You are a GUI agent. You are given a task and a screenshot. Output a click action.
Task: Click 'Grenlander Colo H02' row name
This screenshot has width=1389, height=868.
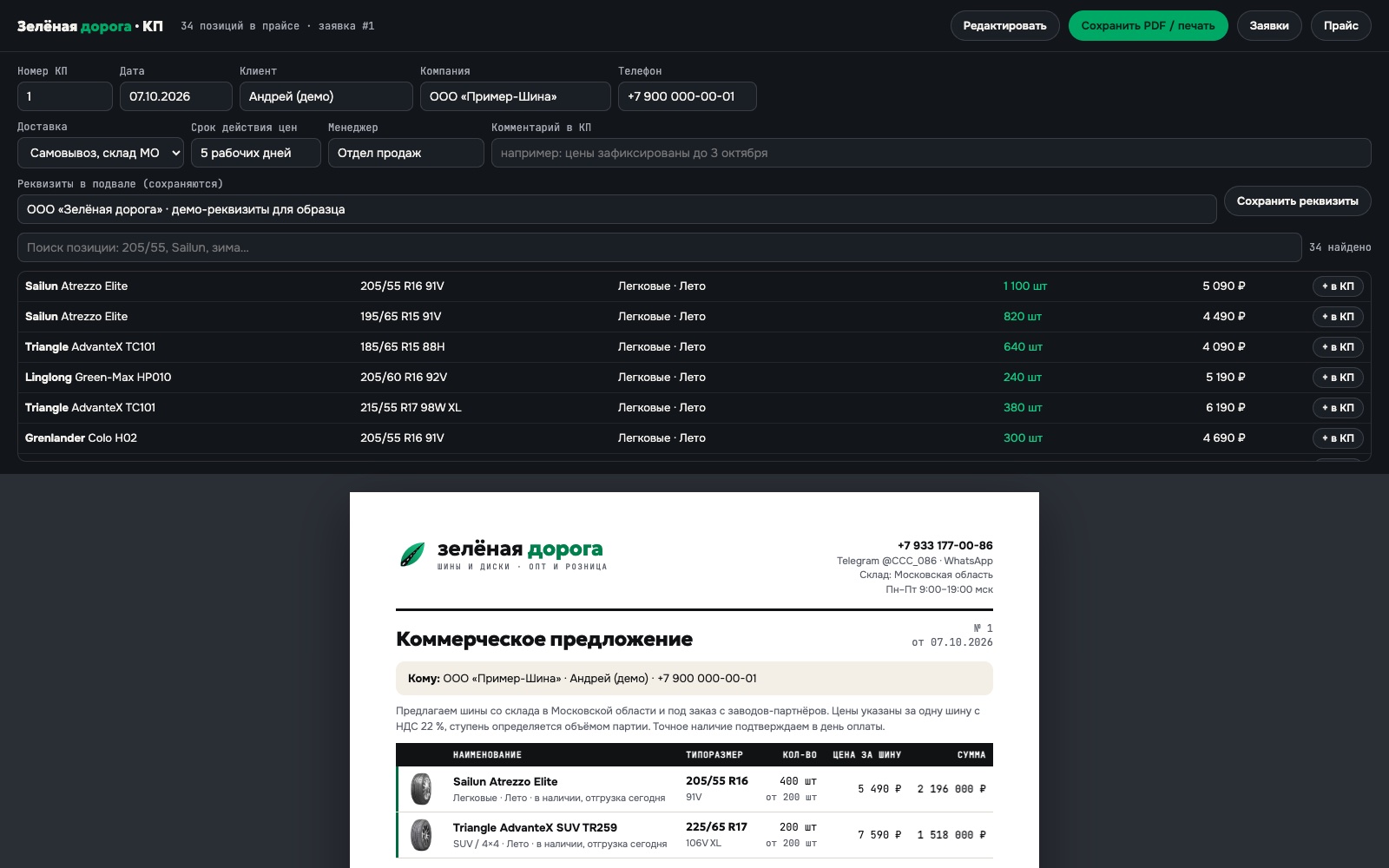81,438
